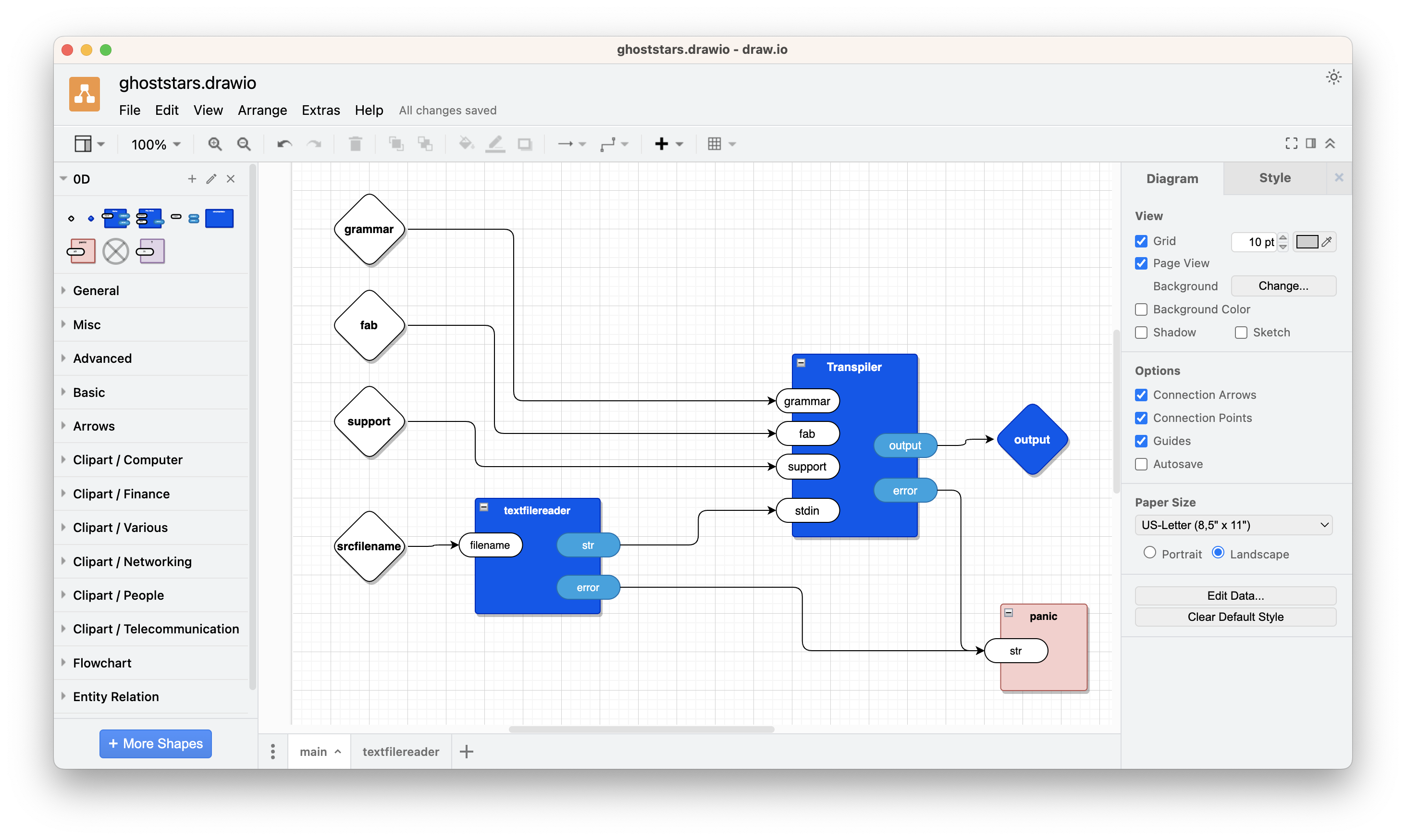Close the format panel

(1339, 178)
